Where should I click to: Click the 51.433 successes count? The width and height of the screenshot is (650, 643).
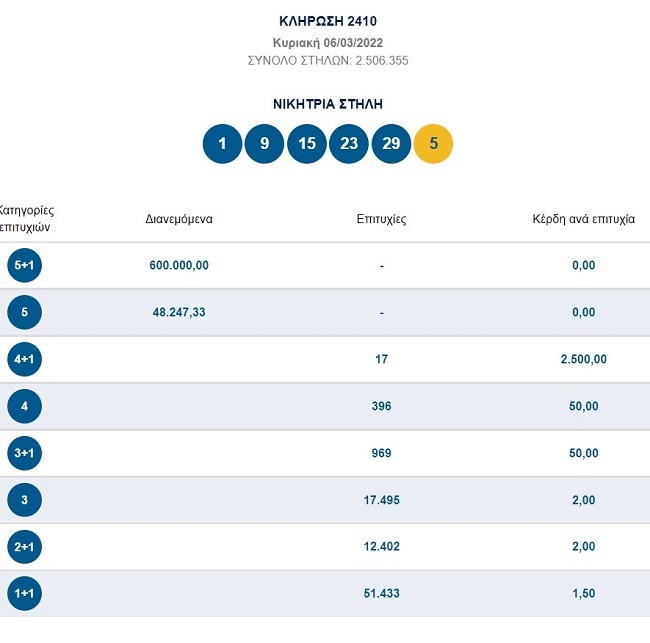click(381, 593)
